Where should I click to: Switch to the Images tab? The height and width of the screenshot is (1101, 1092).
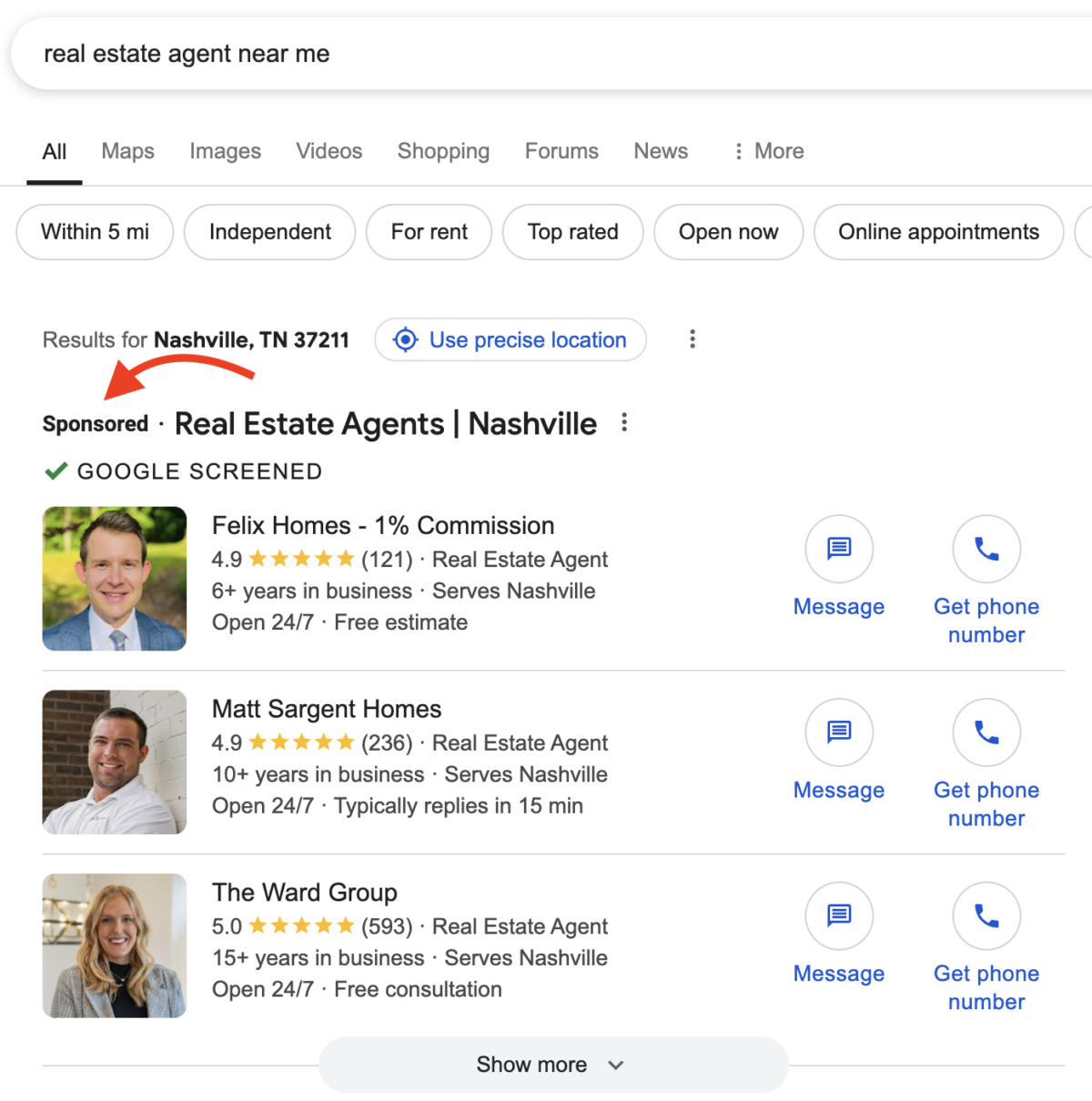pos(226,151)
